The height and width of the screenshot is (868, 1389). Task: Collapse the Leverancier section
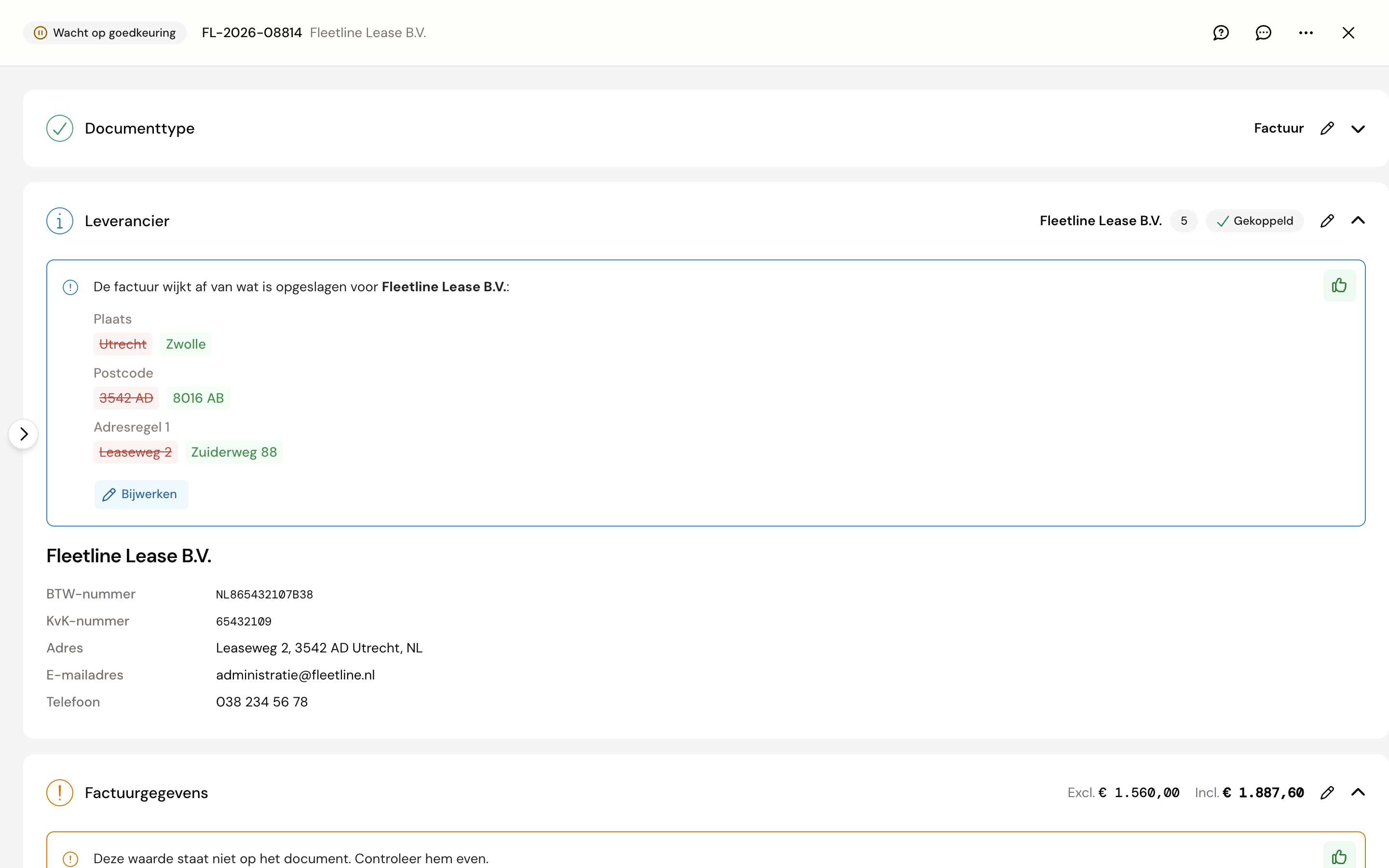coord(1358,221)
